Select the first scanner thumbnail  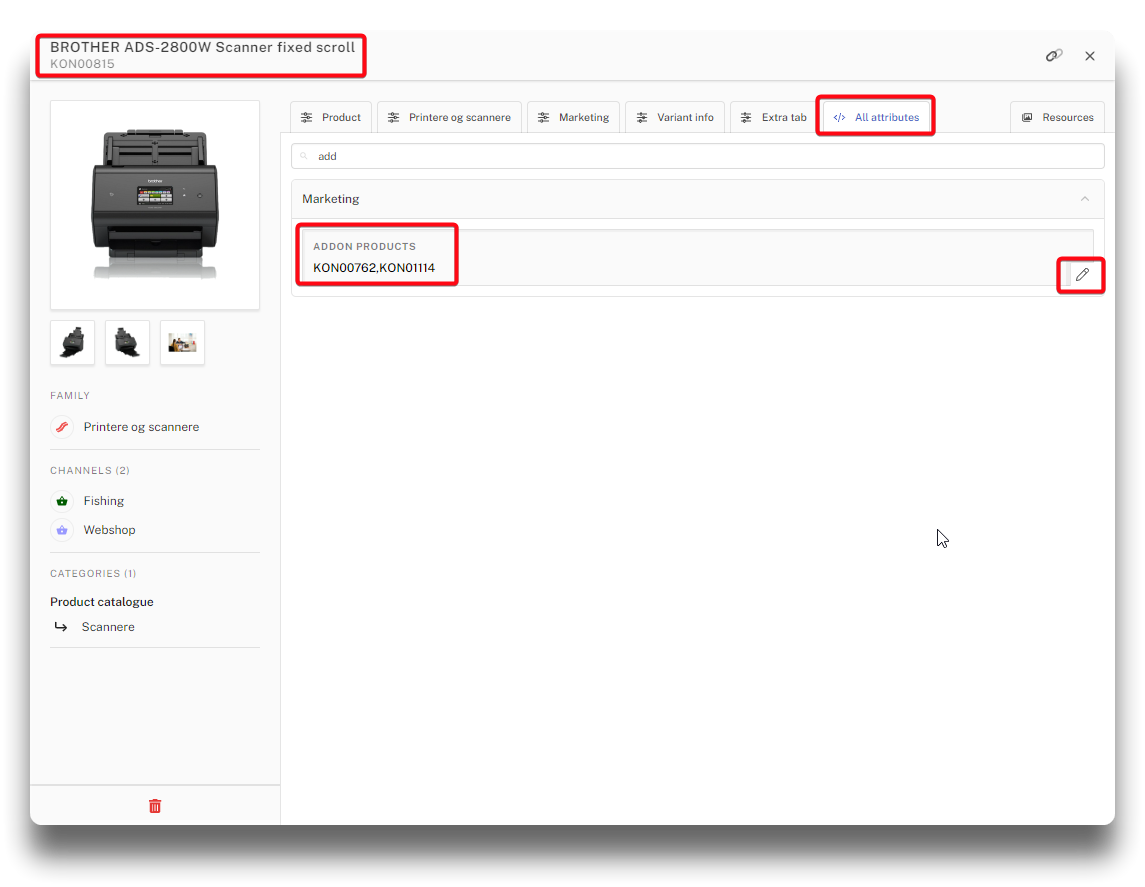73,343
